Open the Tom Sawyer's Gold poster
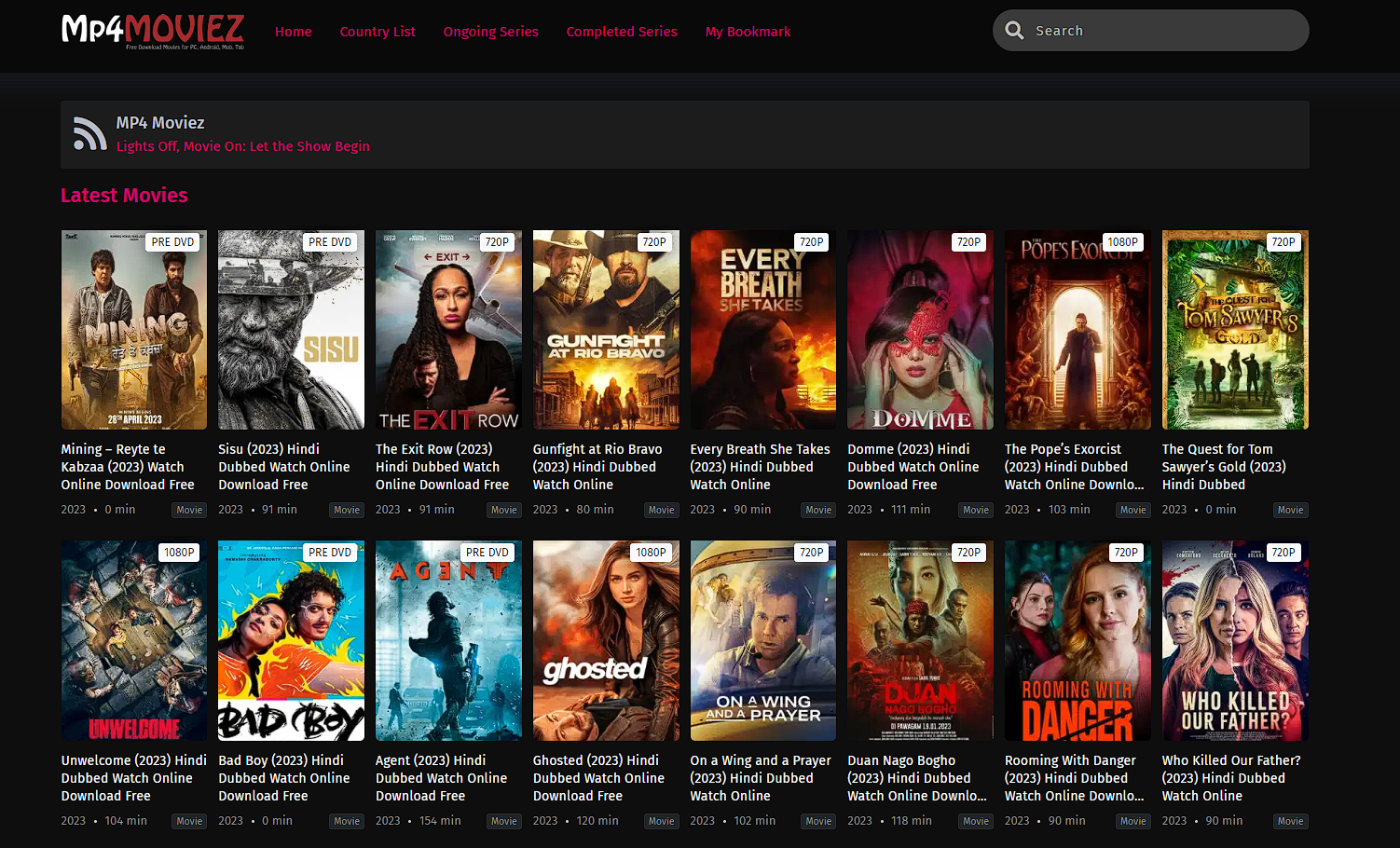 tap(1235, 330)
